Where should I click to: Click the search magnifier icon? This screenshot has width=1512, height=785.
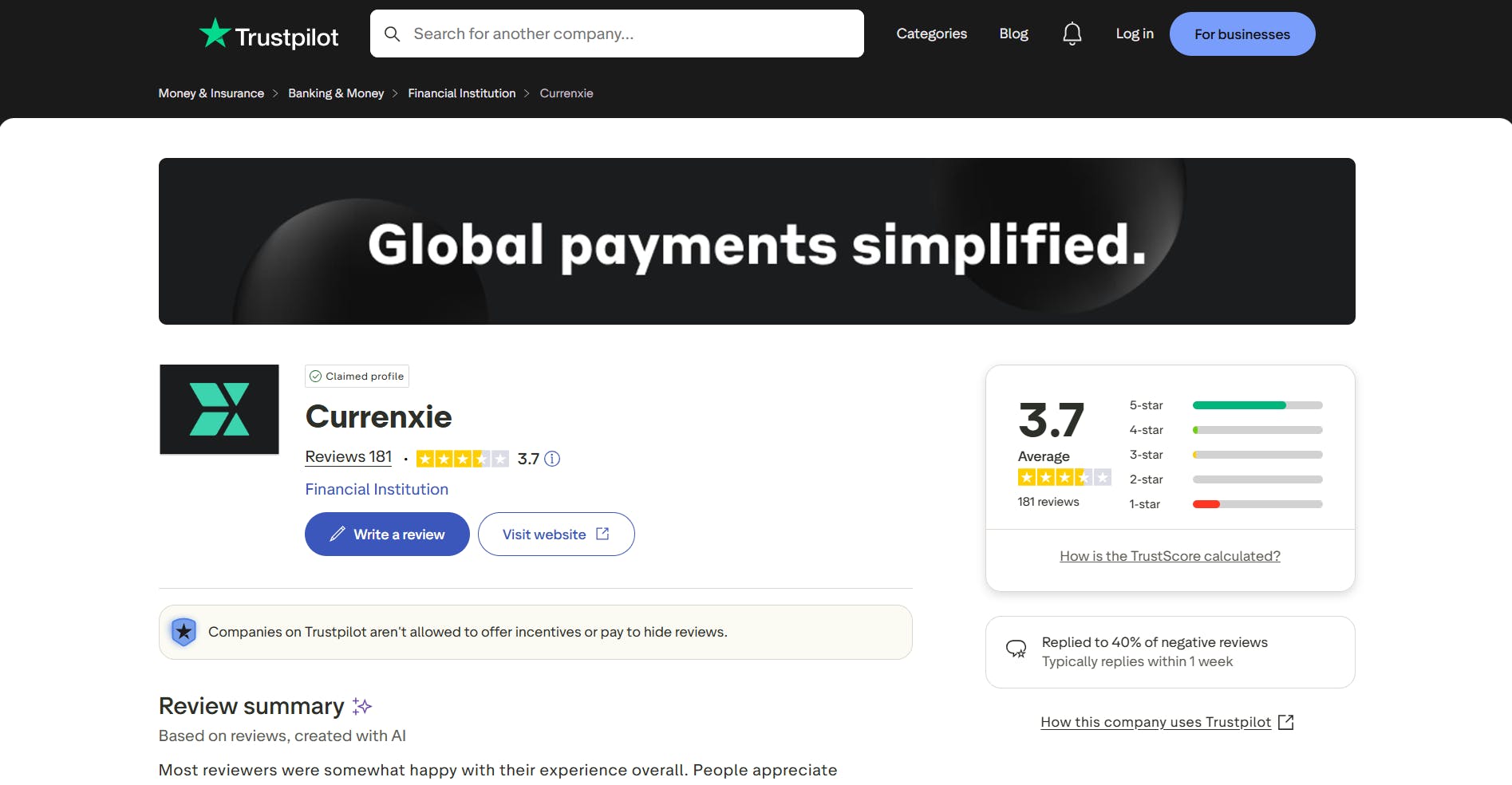click(392, 34)
